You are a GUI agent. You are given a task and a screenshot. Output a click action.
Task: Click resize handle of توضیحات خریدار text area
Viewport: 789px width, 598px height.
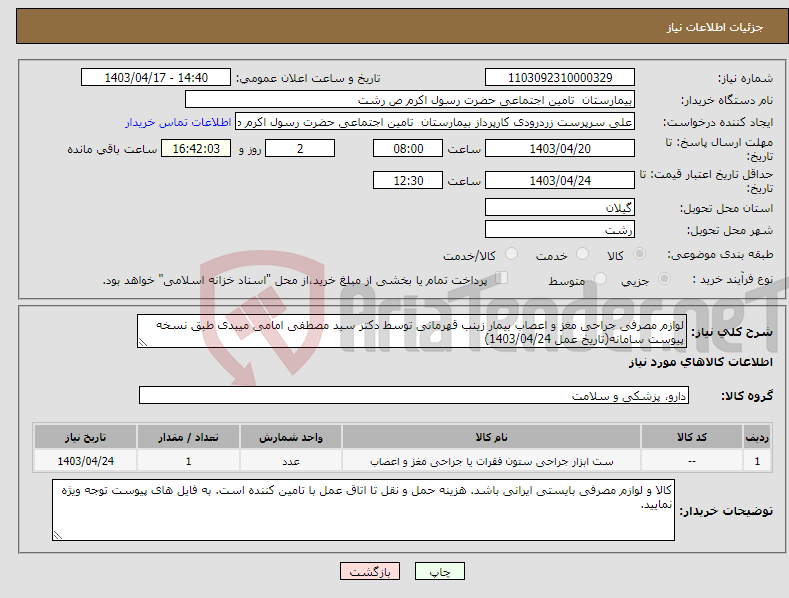[57, 536]
